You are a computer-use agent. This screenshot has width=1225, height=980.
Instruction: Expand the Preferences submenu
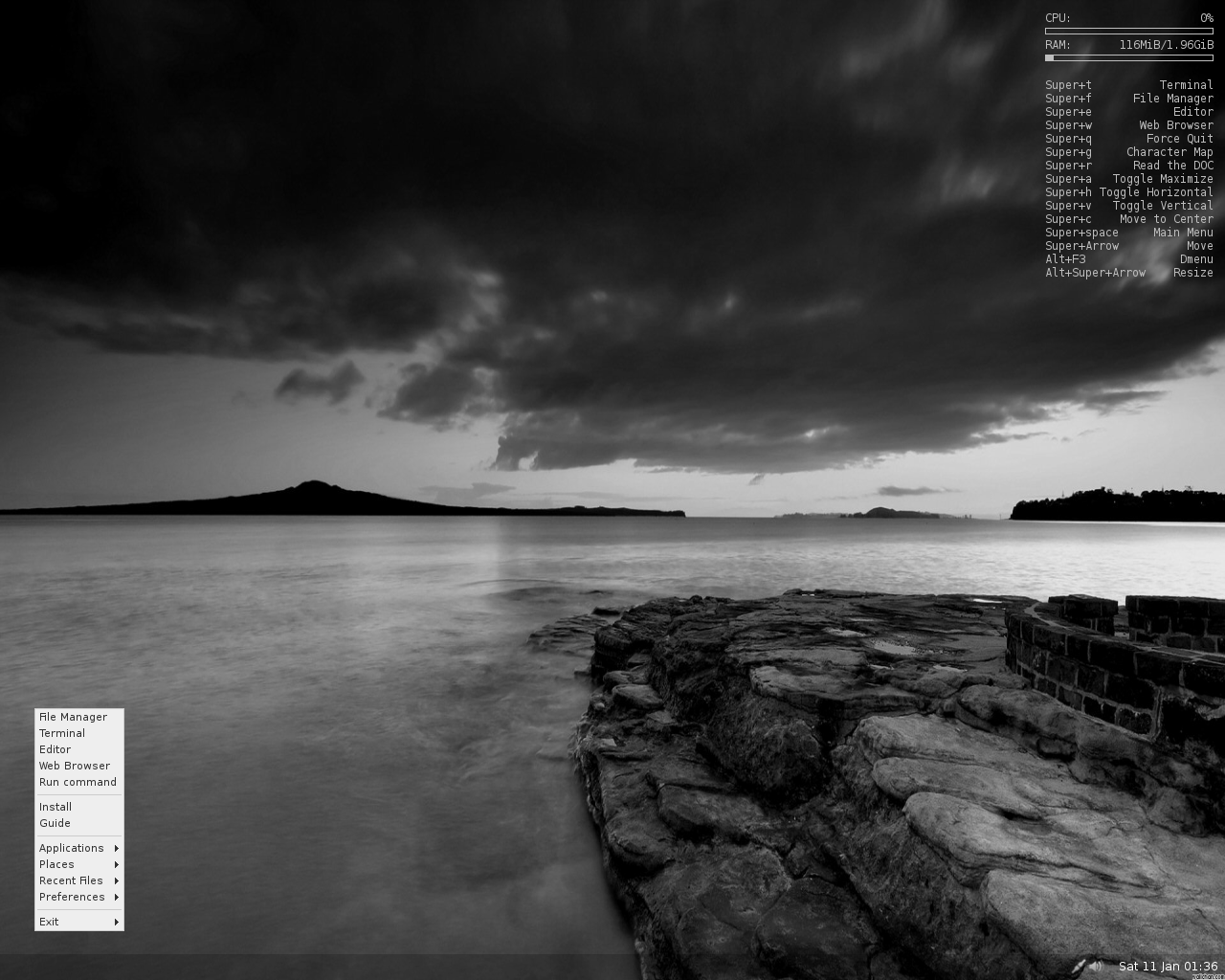pyautogui.click(x=79, y=897)
